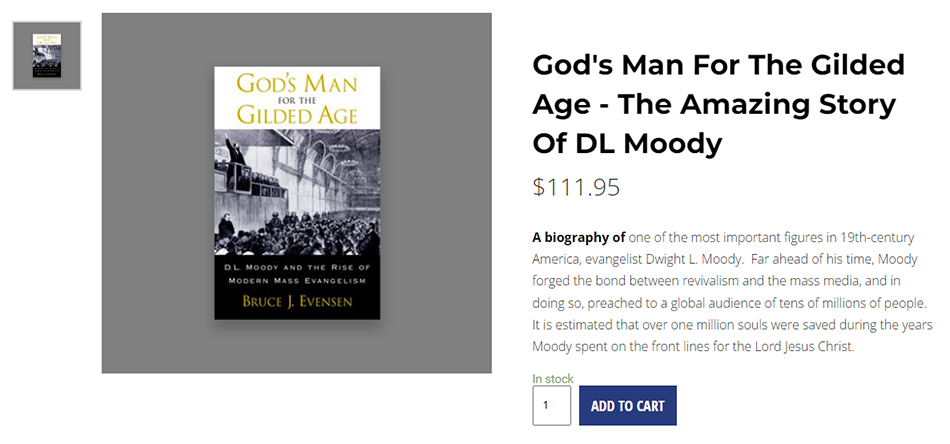Click the product title heading
The image size is (950, 444).
click(x=718, y=104)
